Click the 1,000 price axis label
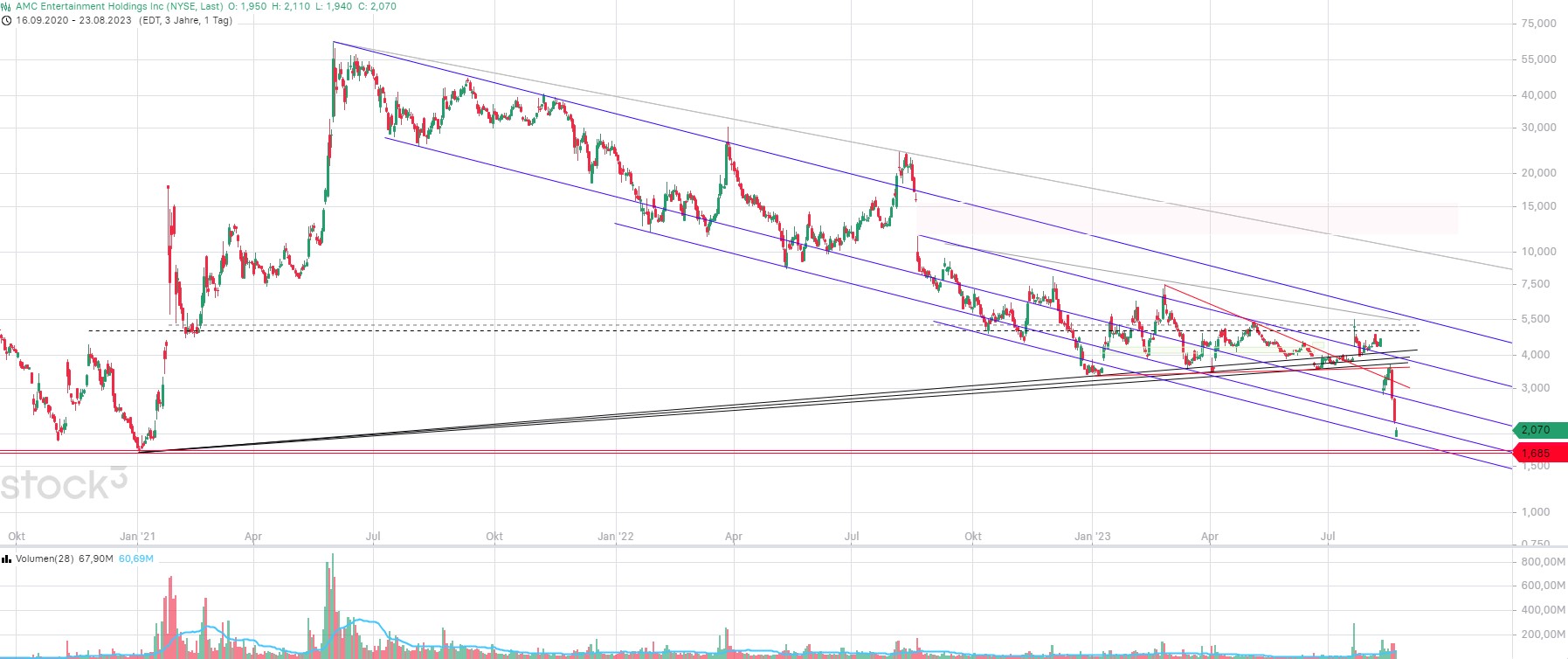The image size is (1568, 659). click(x=1536, y=512)
